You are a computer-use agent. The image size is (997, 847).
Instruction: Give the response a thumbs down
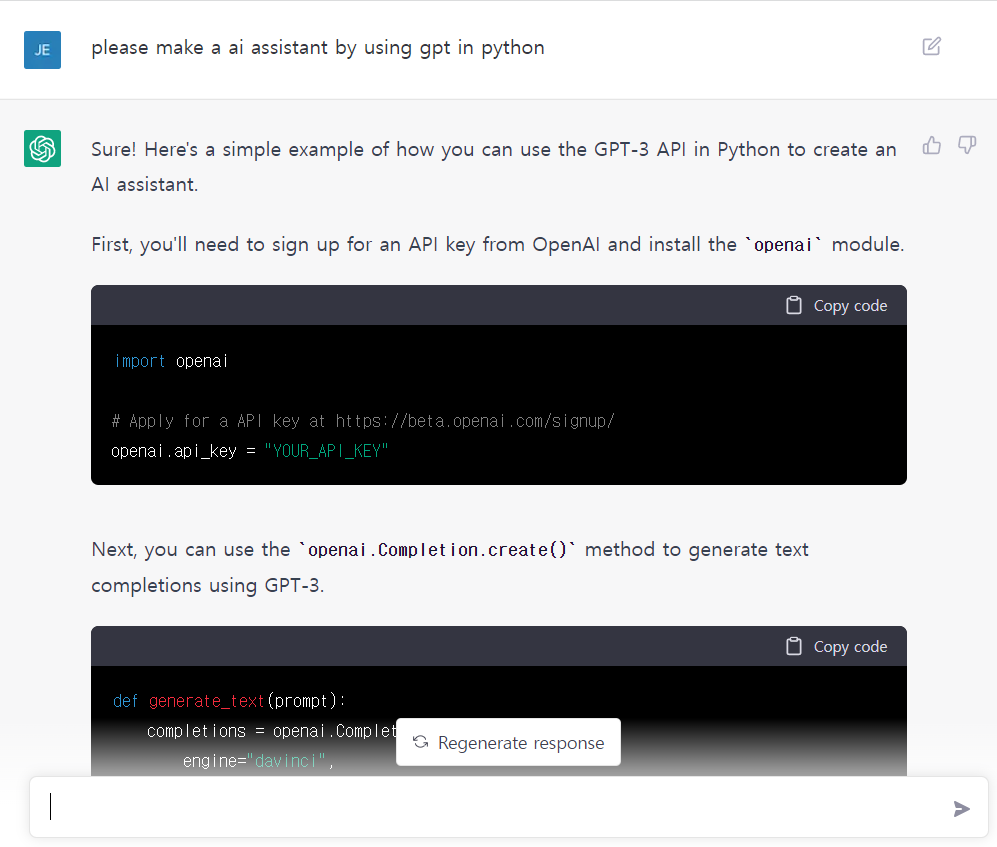point(967,146)
